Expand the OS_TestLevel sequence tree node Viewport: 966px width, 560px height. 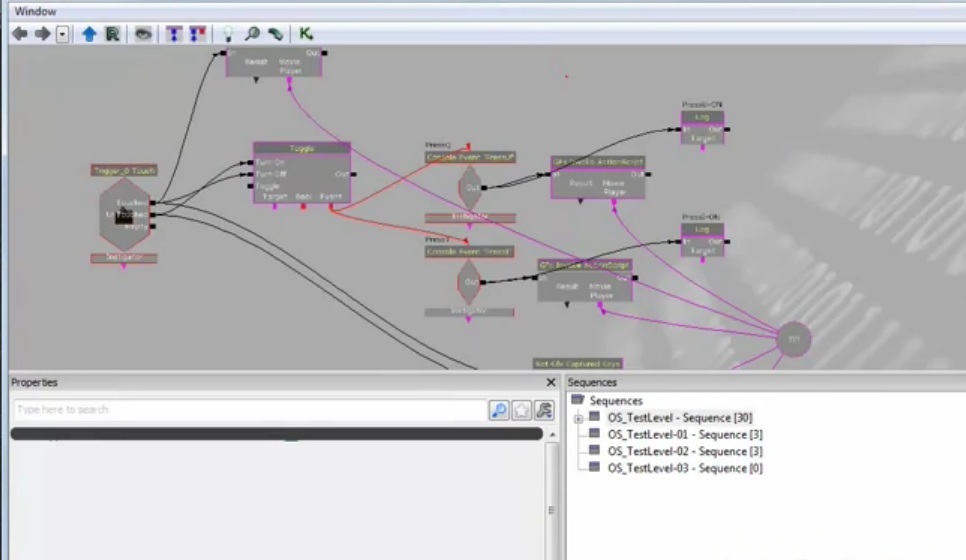(578, 418)
